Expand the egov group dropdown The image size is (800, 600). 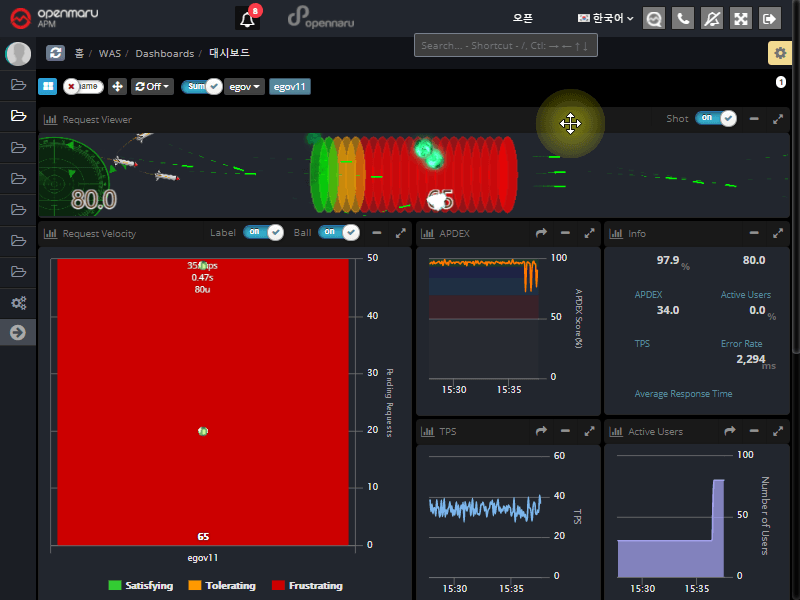click(245, 87)
